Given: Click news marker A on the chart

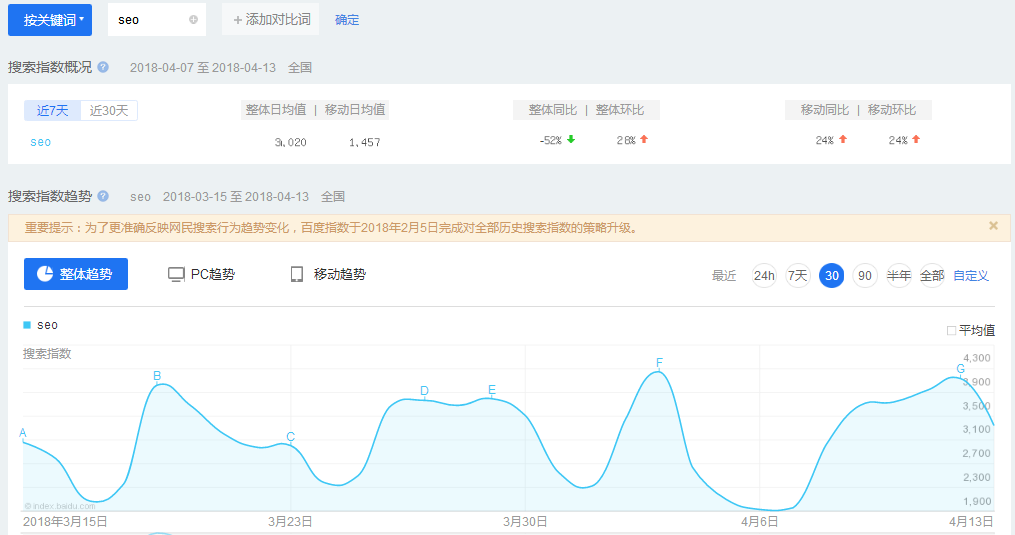Looking at the screenshot, I should pos(23,433).
